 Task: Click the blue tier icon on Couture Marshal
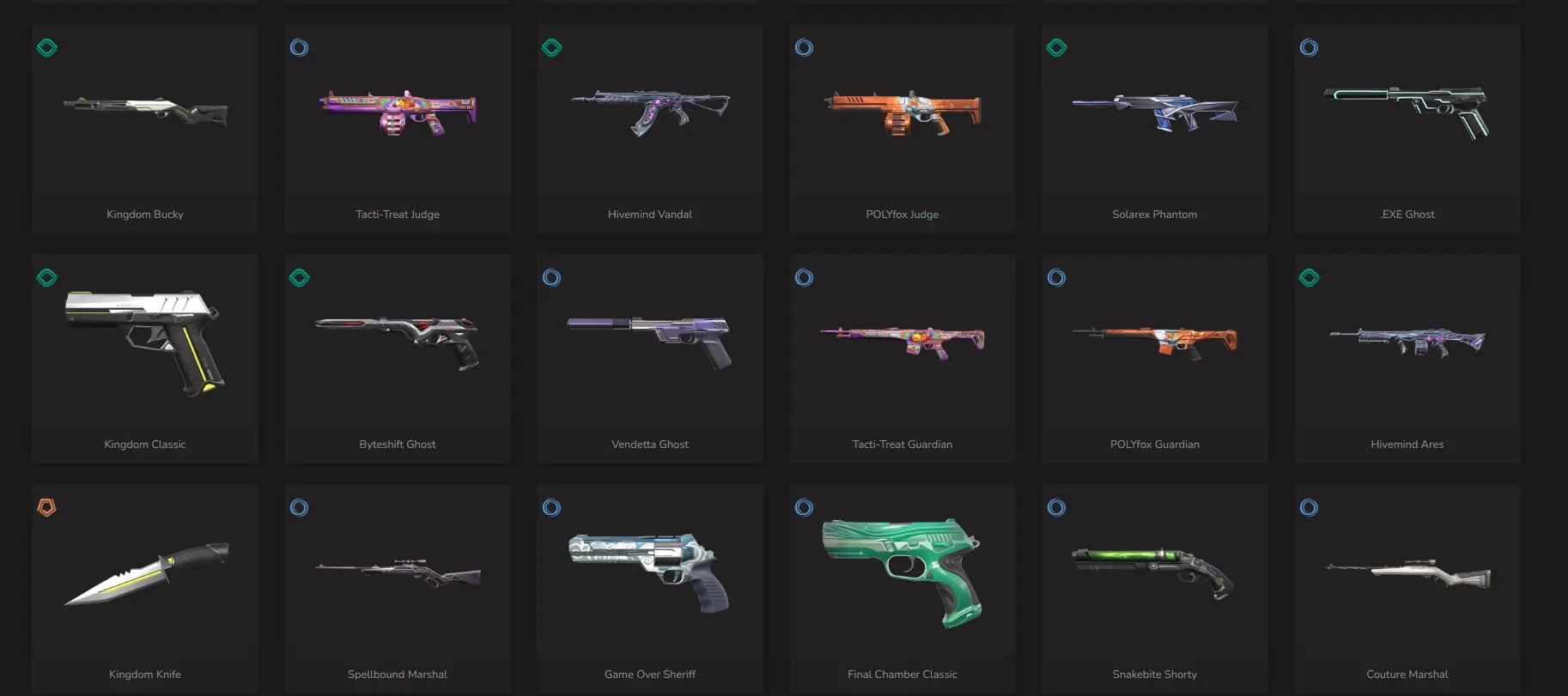[1309, 508]
